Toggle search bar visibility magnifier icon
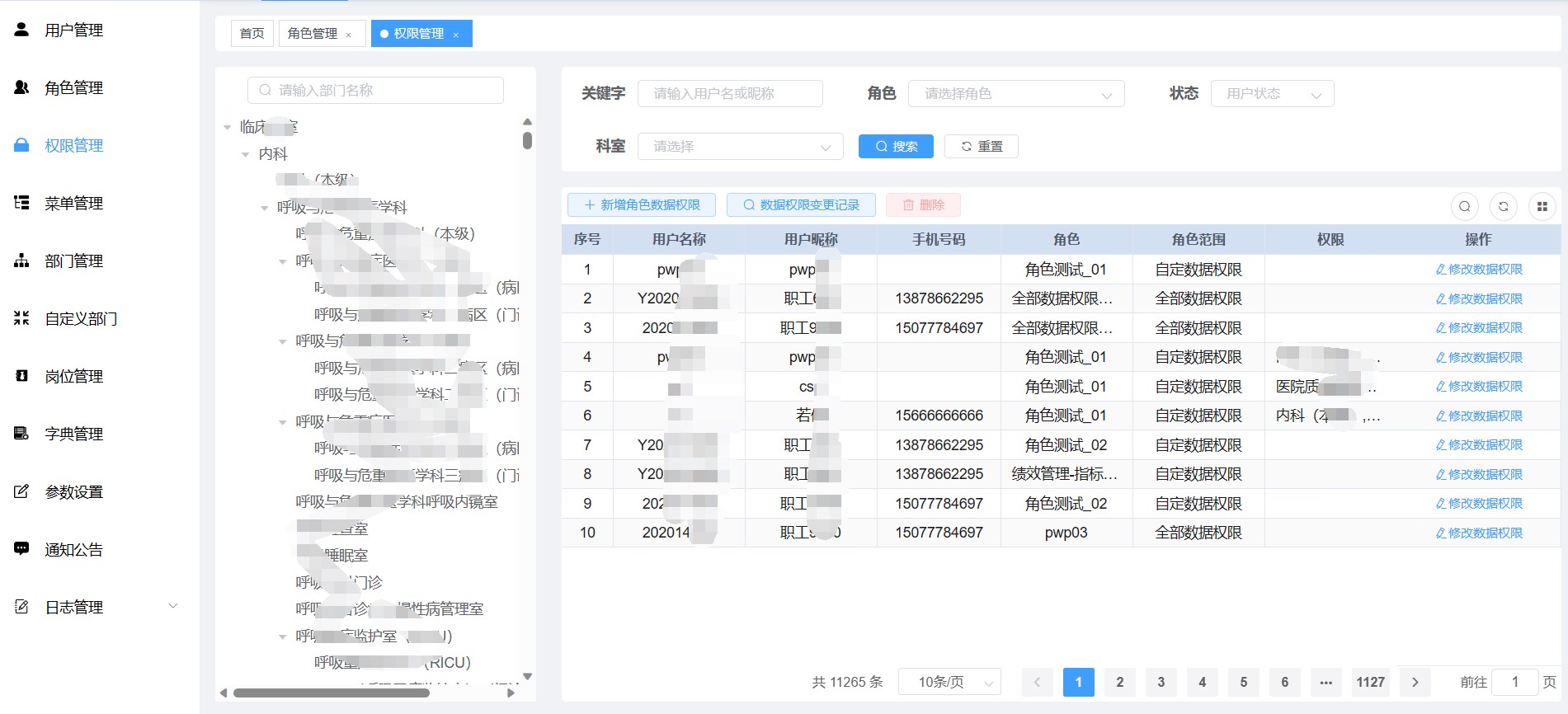 [x=1465, y=206]
